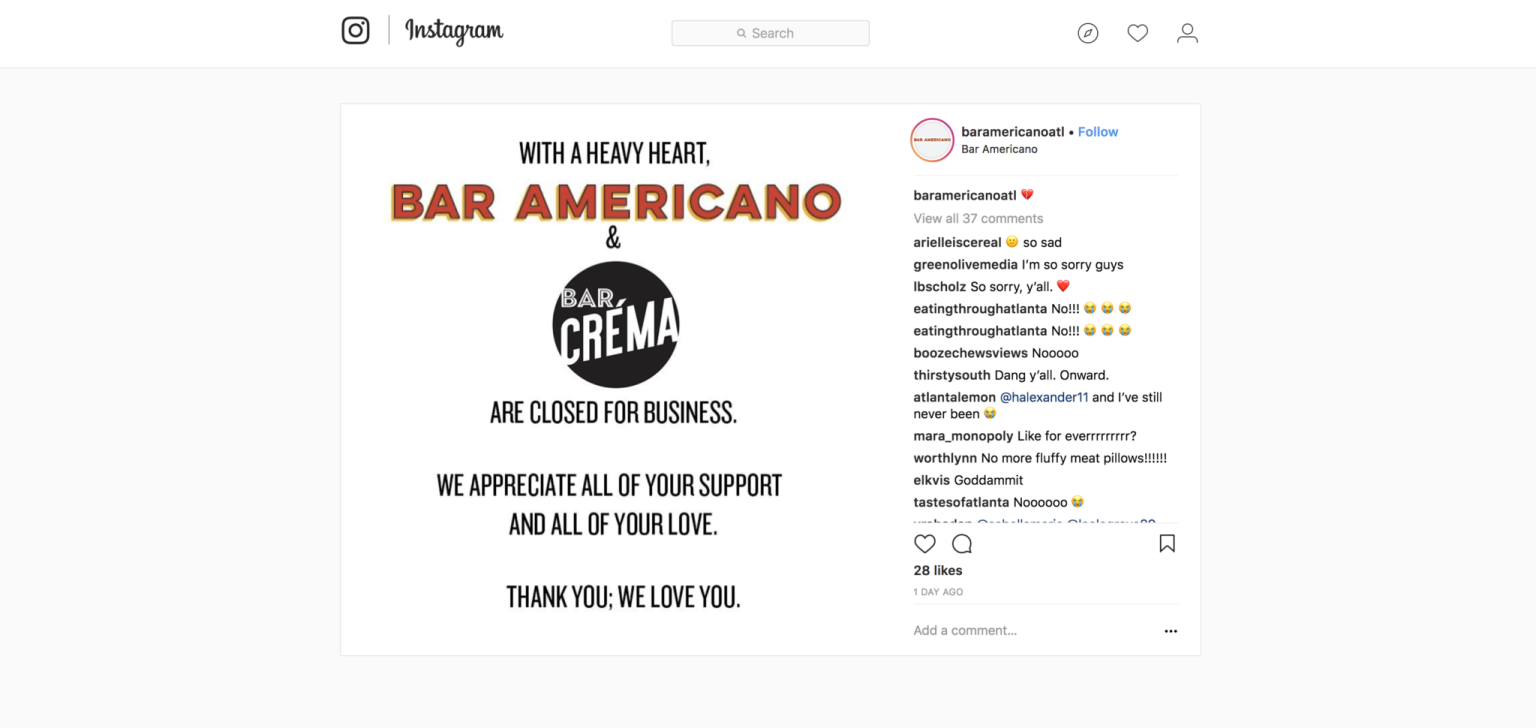The height and width of the screenshot is (728, 1536).
Task: Click the Add a comment field
Action: coord(1030,631)
